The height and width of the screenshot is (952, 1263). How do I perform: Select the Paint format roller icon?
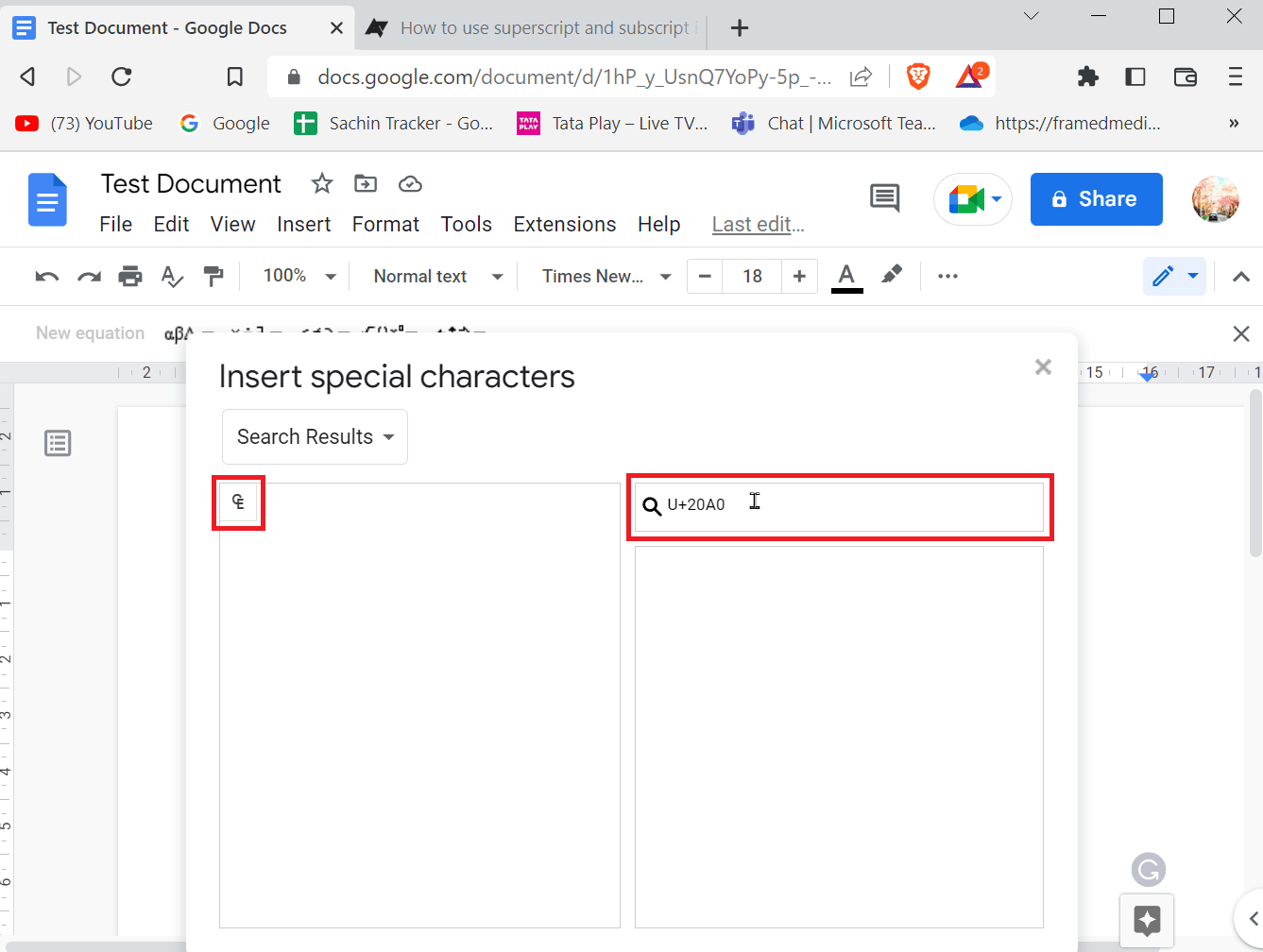click(214, 277)
